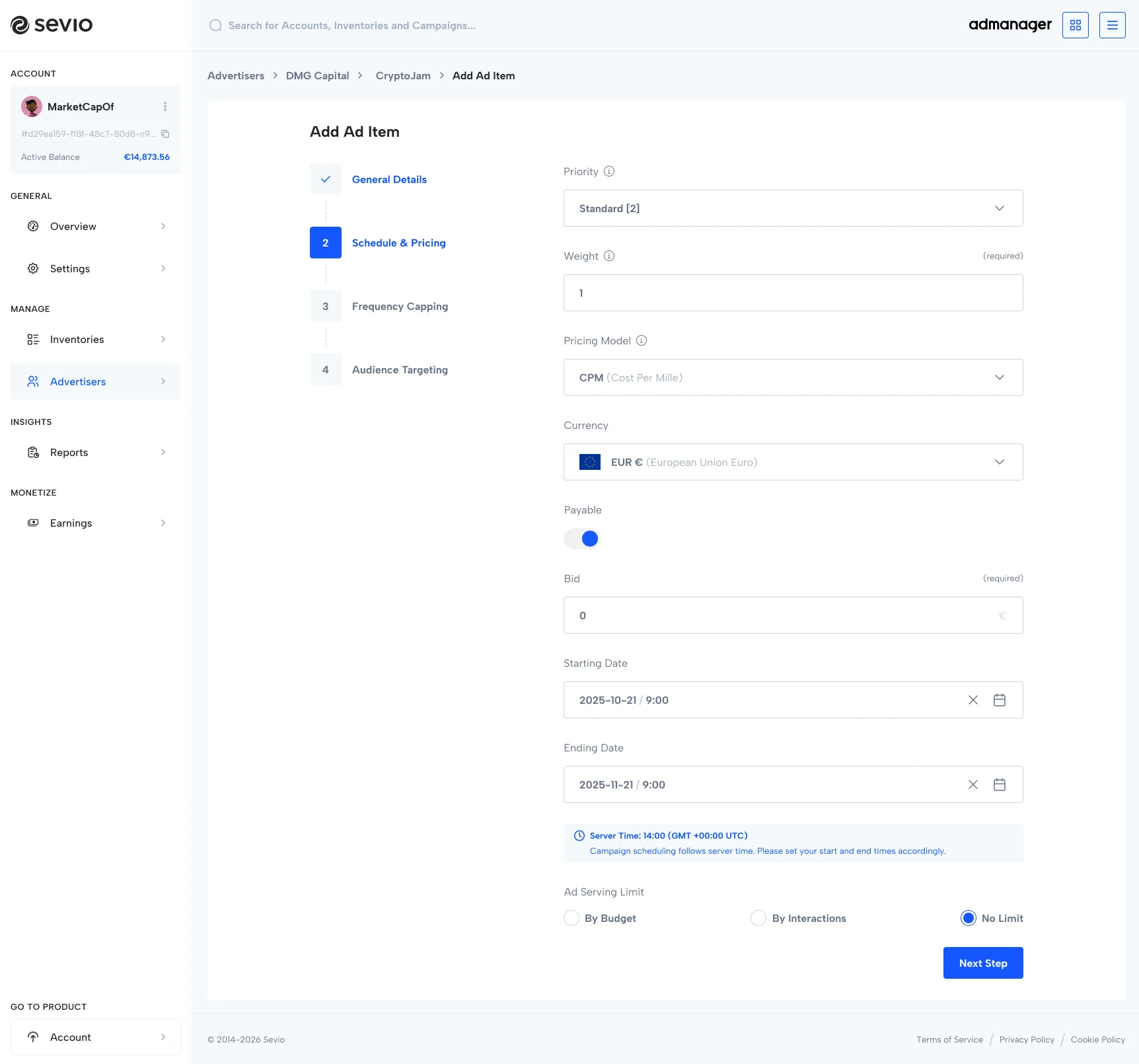Expand Overview submenu chevron

(x=163, y=226)
